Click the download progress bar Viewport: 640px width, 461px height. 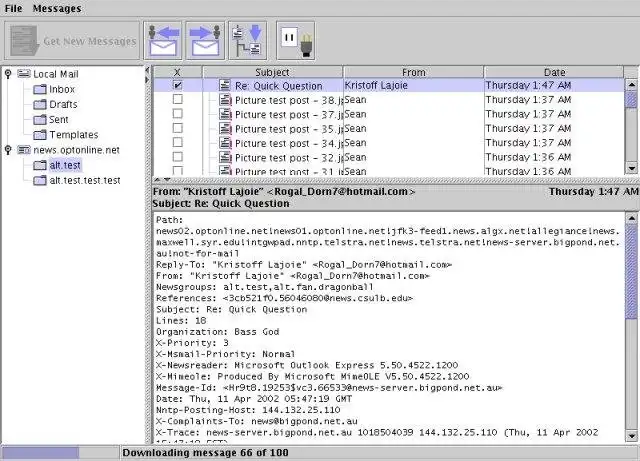(60, 452)
